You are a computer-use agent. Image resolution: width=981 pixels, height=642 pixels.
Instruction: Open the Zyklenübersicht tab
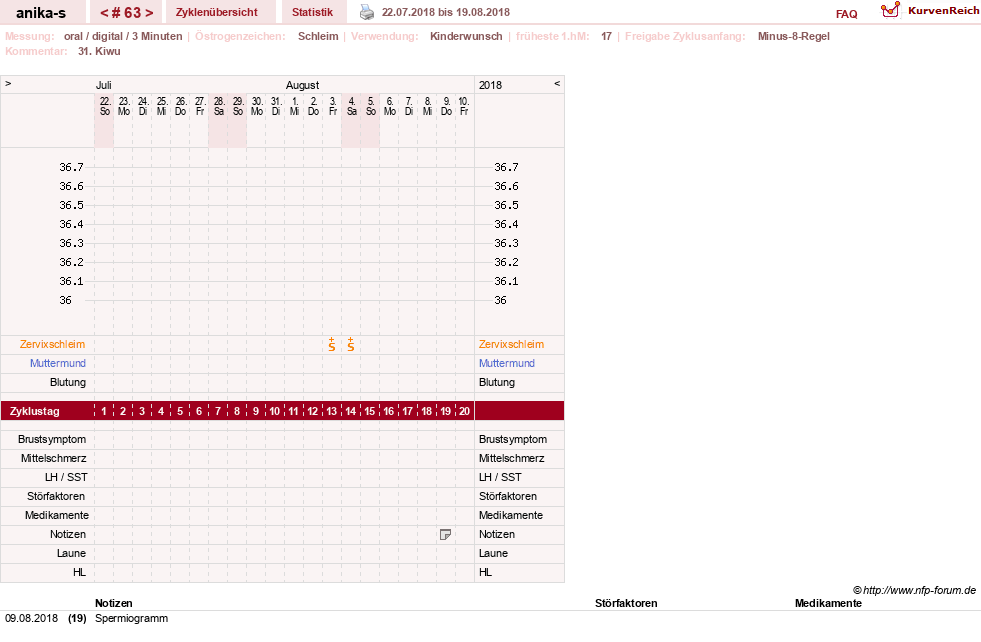[x=216, y=12]
